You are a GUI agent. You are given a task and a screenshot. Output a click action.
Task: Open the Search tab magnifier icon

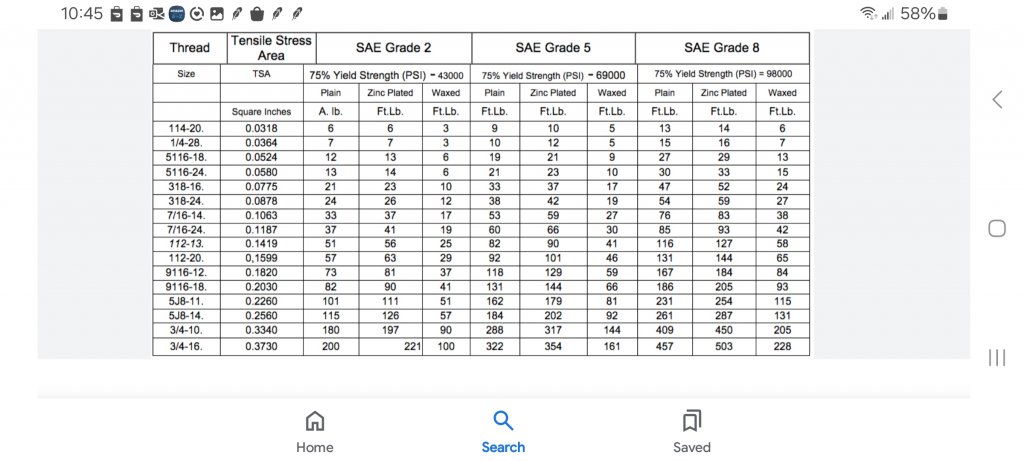click(x=503, y=421)
